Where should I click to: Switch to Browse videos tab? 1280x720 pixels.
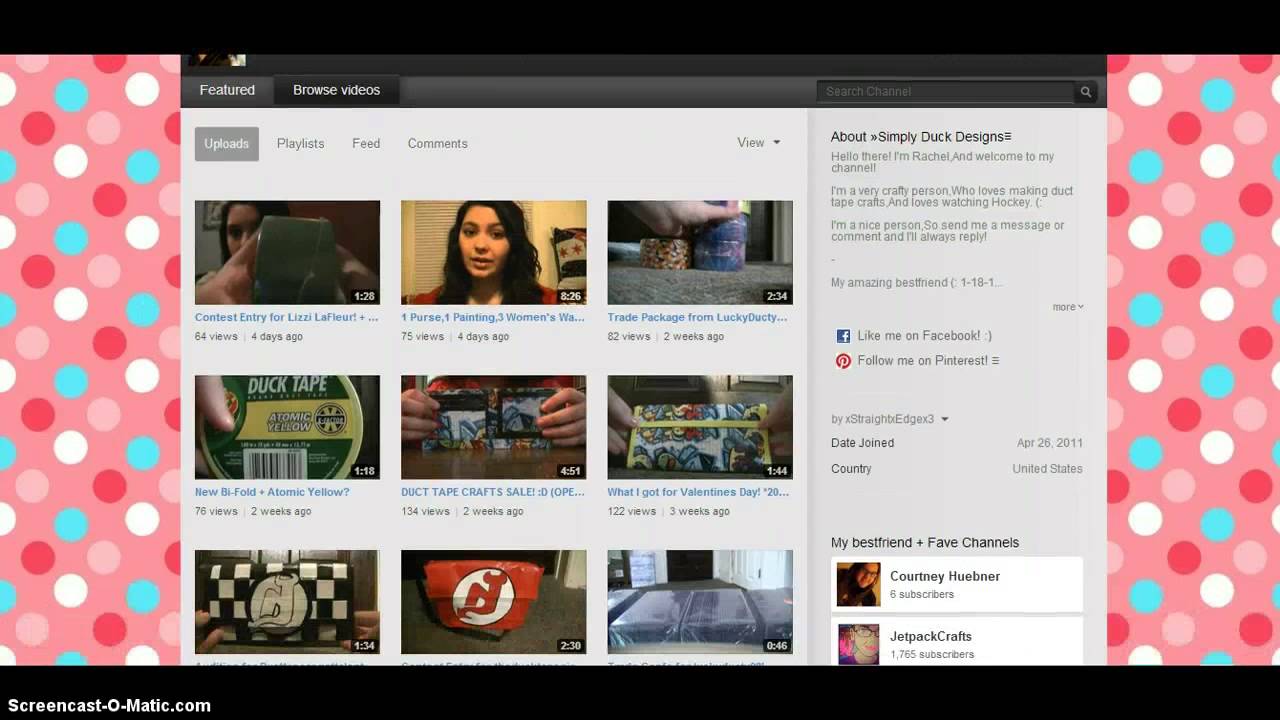[336, 90]
